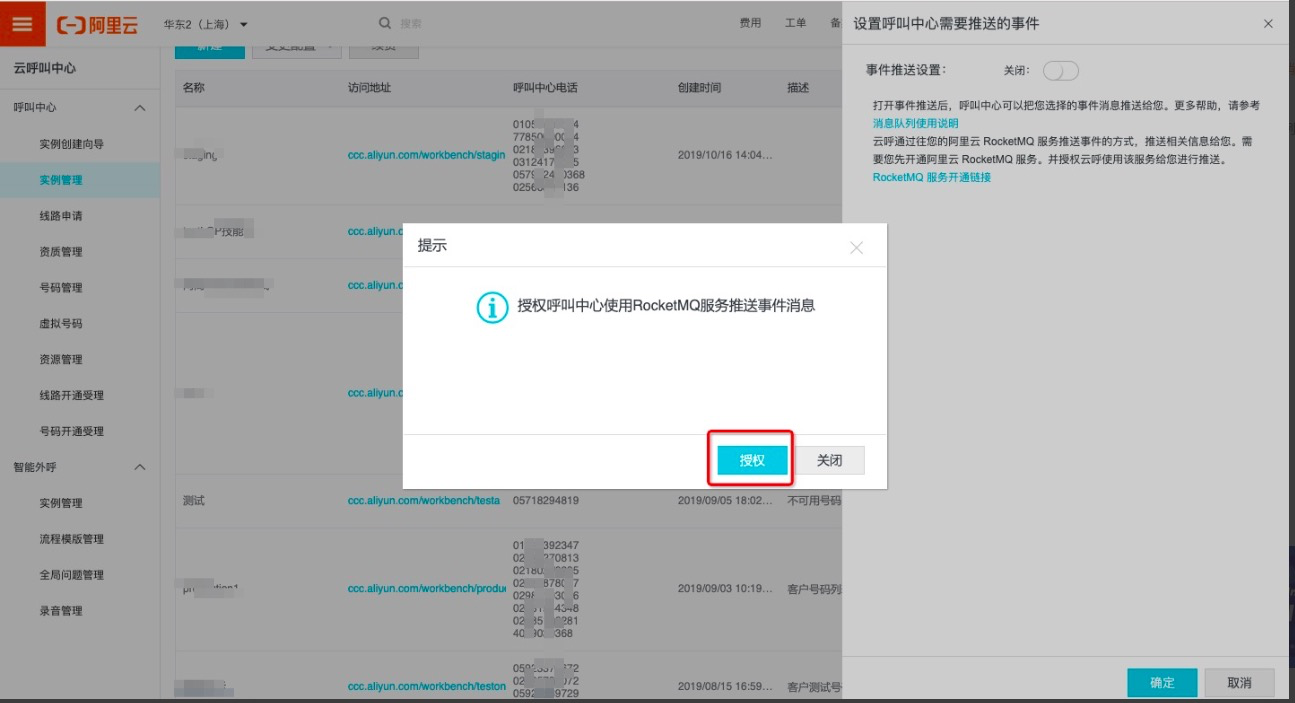
Task: Click the 云呼叫中心 sidebar title
Action: click(44, 68)
